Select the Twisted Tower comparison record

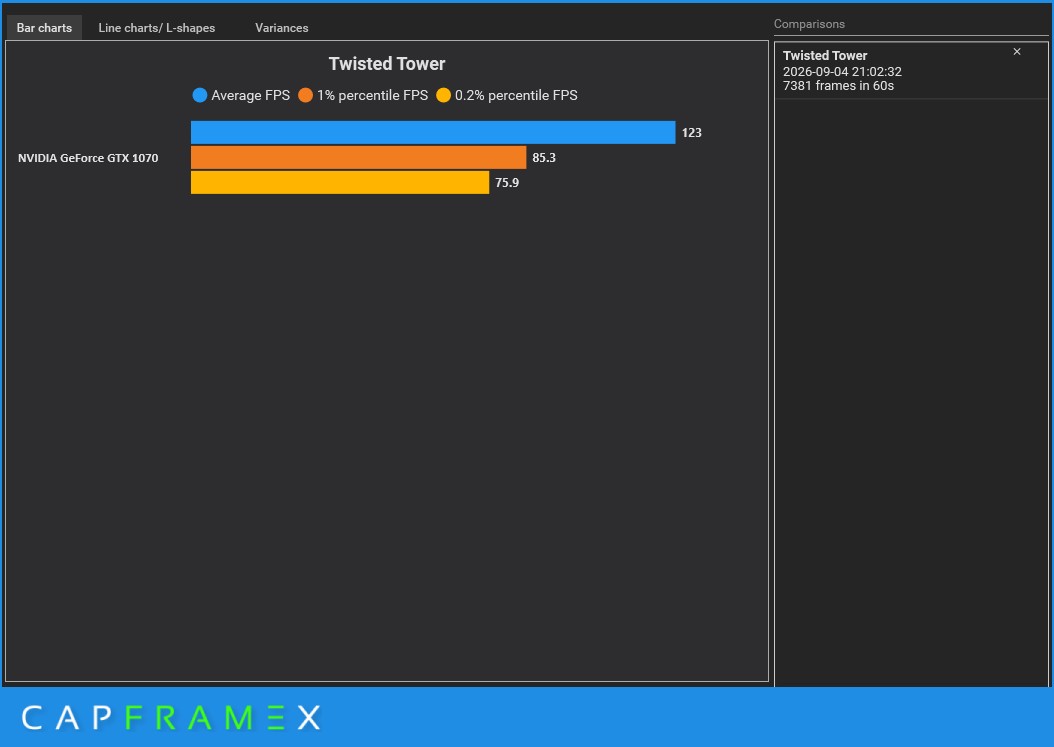[911, 71]
